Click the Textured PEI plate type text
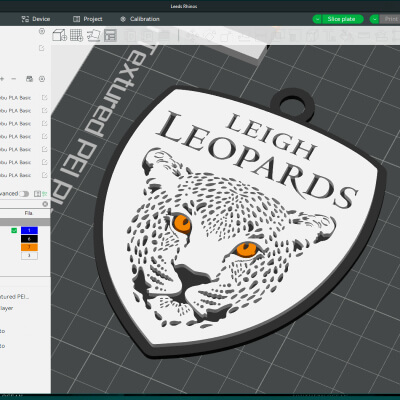Image resolution: width=400 pixels, height=400 pixels. [x=14, y=296]
